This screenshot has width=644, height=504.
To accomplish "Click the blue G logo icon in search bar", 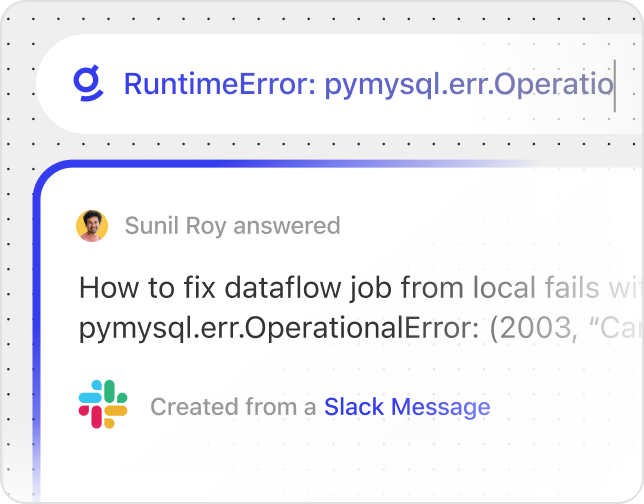I will [88, 83].
